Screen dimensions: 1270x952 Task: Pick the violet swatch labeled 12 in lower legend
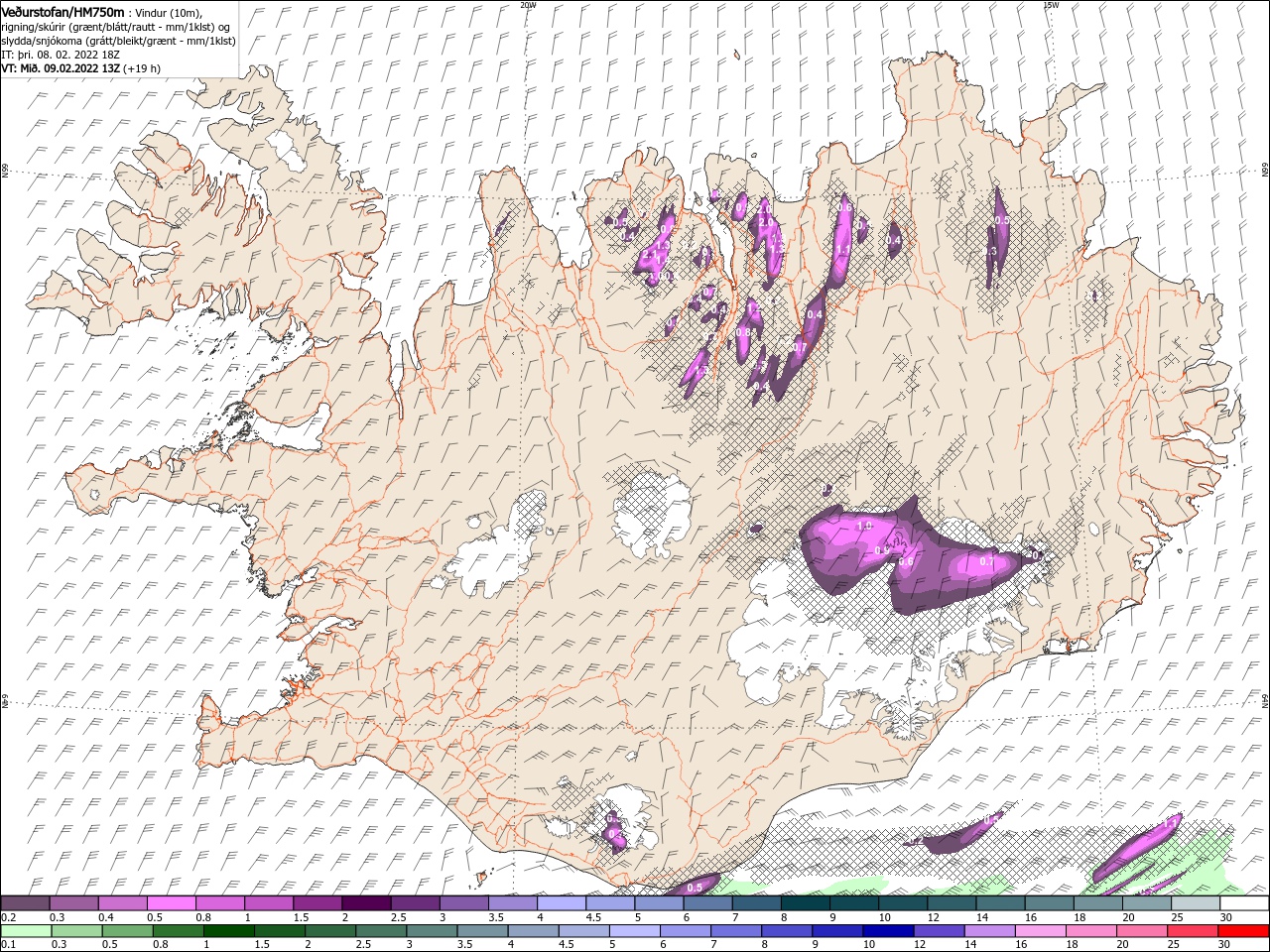click(939, 931)
